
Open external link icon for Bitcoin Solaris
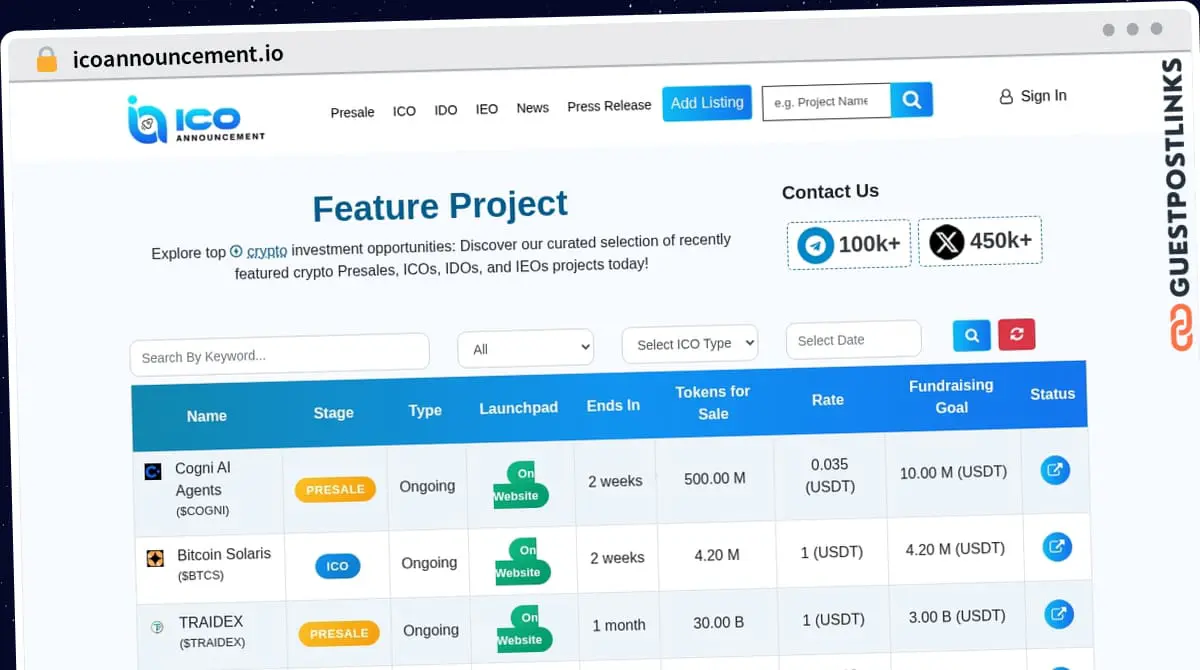[1057, 546]
